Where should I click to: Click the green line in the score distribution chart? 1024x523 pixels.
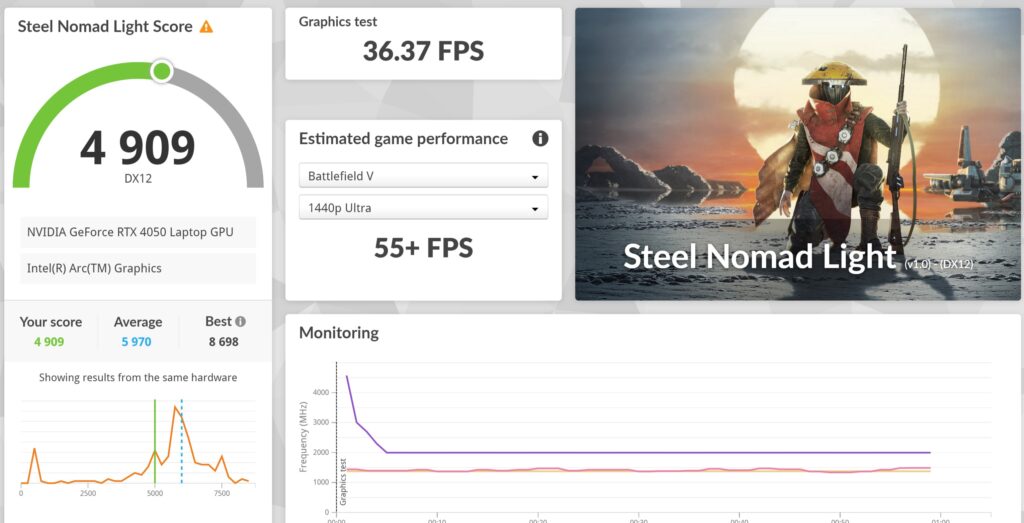click(x=155, y=441)
